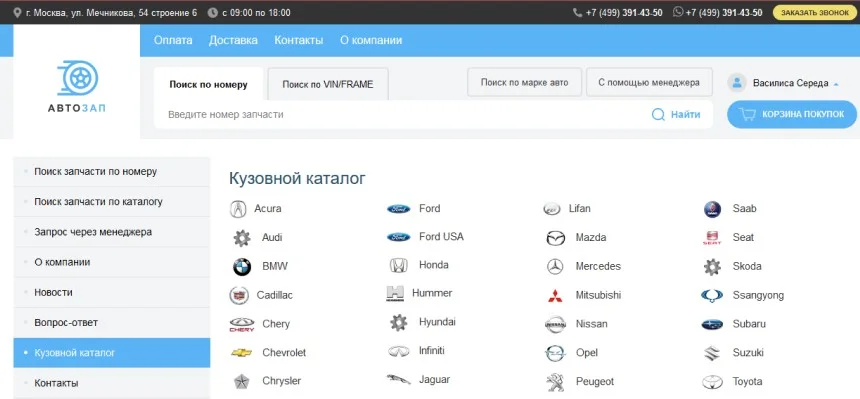Click the Ford oval logo beside Ford
This screenshot has width=860, height=399.
click(x=399, y=209)
